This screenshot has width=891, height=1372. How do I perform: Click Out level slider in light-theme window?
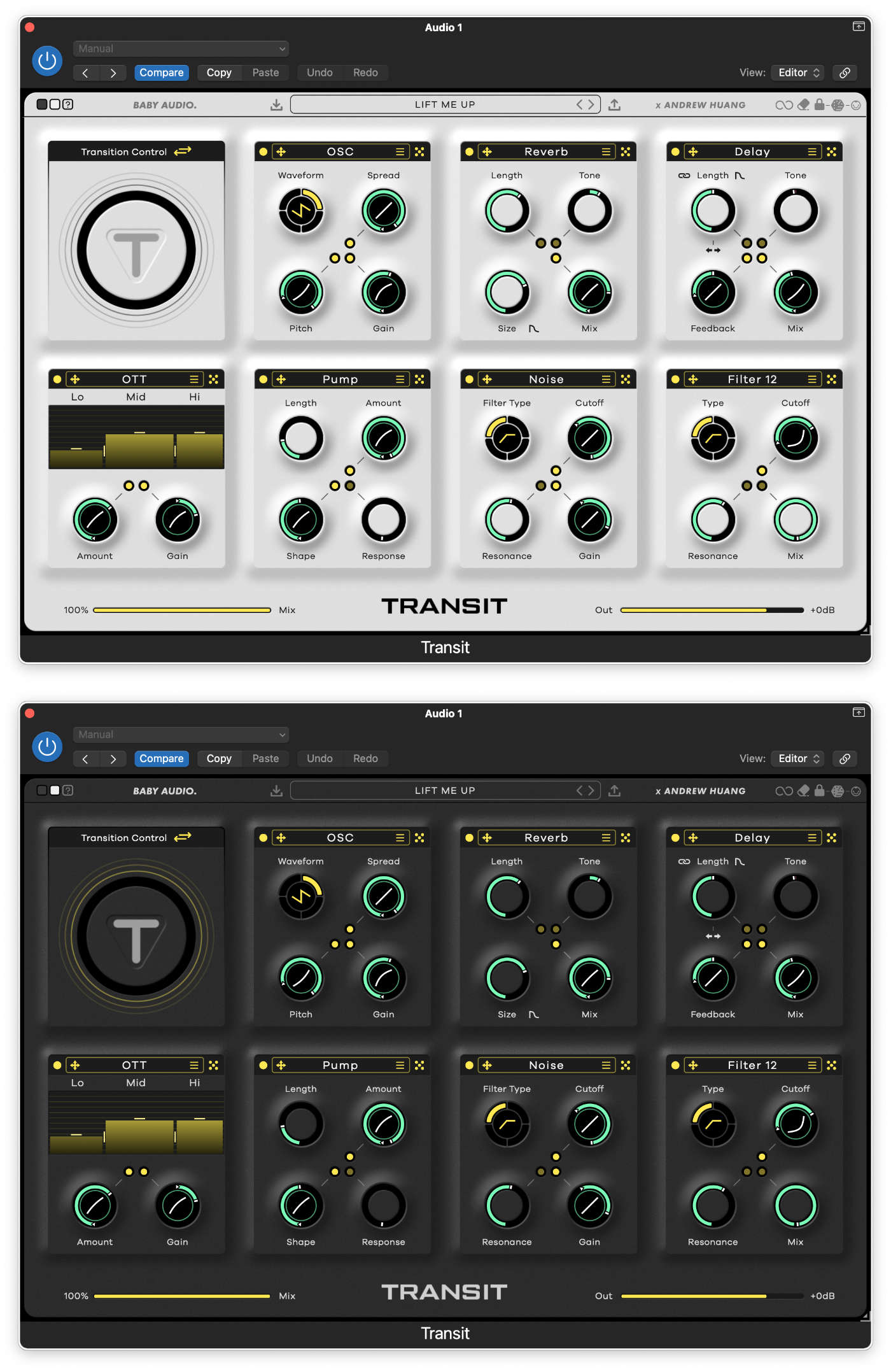pyautogui.click(x=712, y=610)
